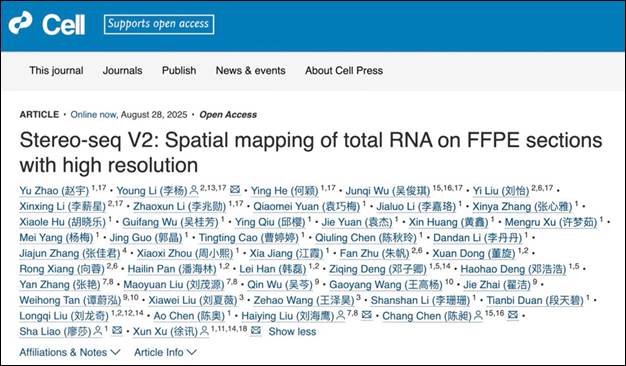626x366 pixels.
Task: Open author Xiaoxi Zhou link
Action: tap(185, 253)
